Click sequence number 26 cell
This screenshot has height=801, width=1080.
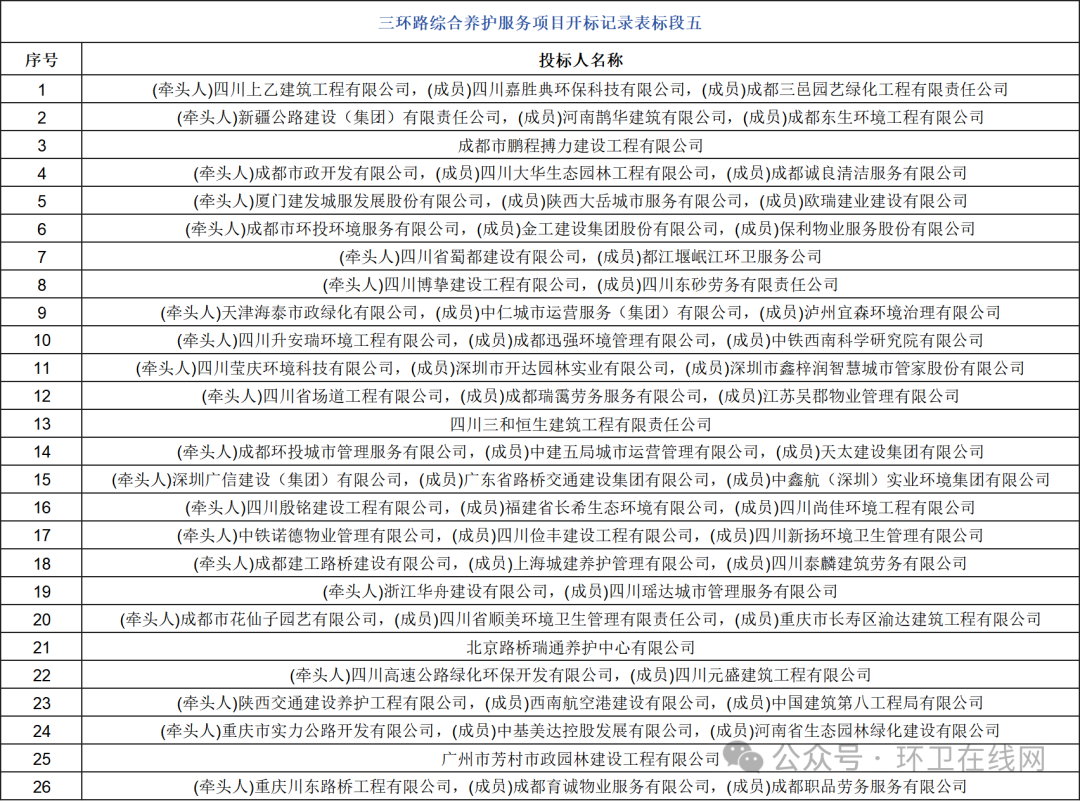point(41,787)
